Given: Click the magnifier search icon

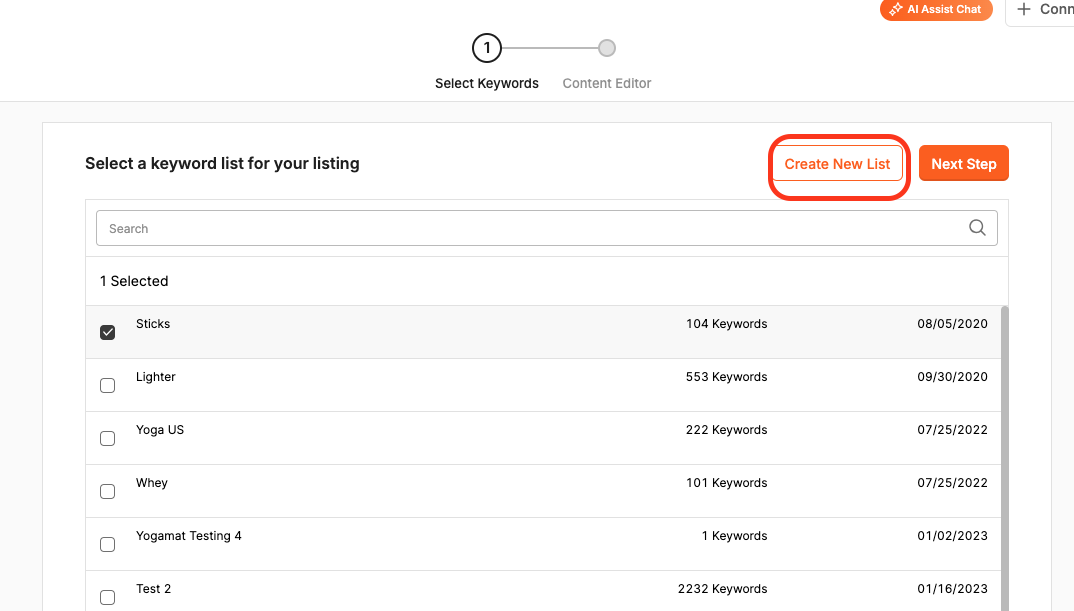Looking at the screenshot, I should (977, 228).
